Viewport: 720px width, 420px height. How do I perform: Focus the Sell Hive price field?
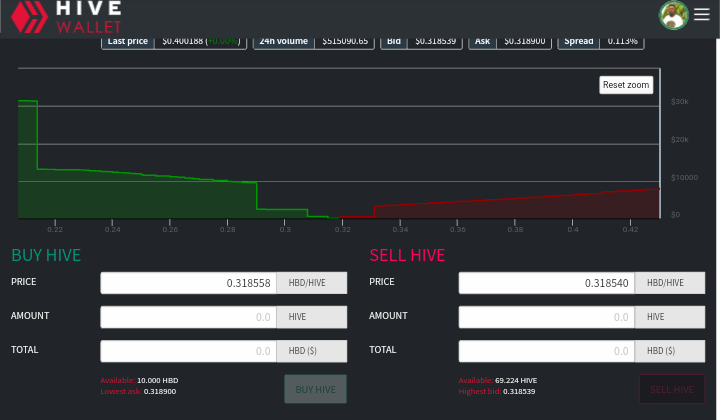click(546, 283)
